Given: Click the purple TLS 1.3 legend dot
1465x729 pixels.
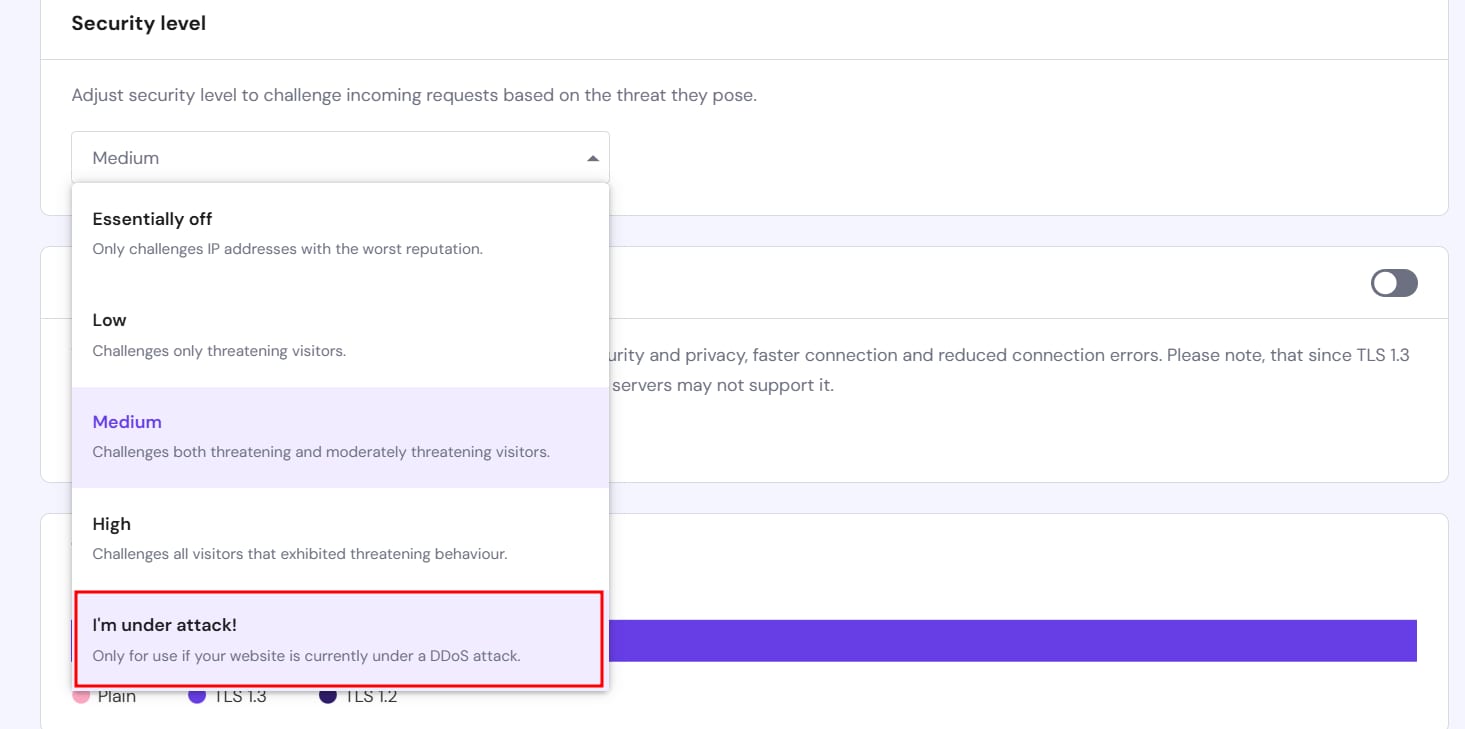Looking at the screenshot, I should pos(197,696).
